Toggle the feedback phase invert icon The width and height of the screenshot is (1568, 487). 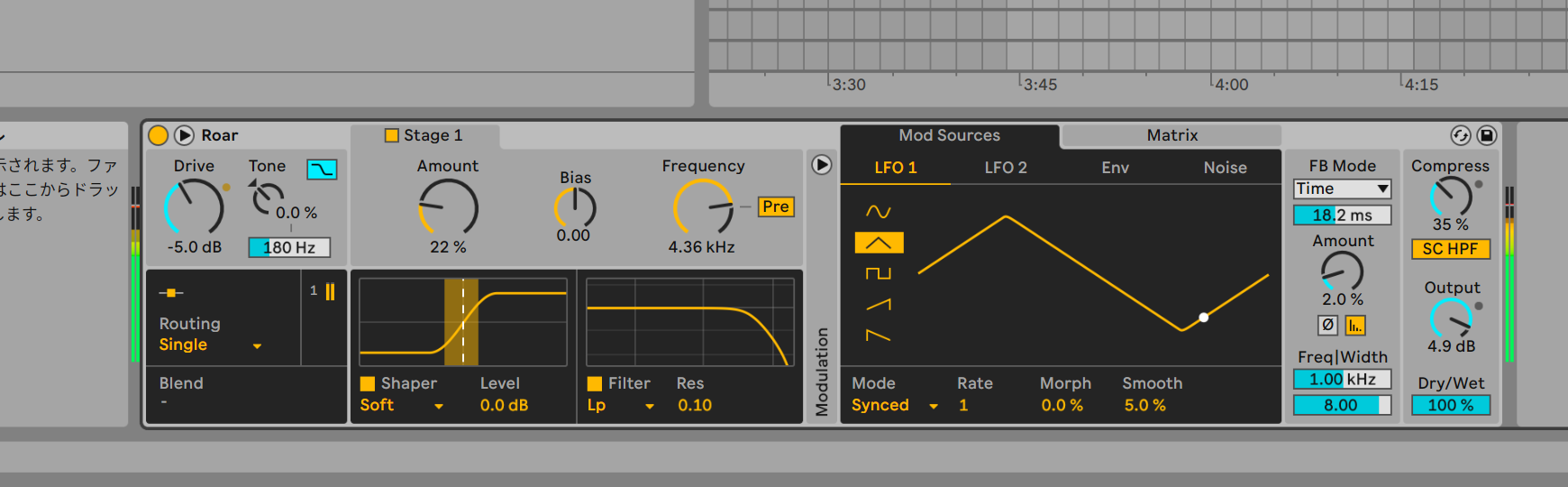(1327, 326)
